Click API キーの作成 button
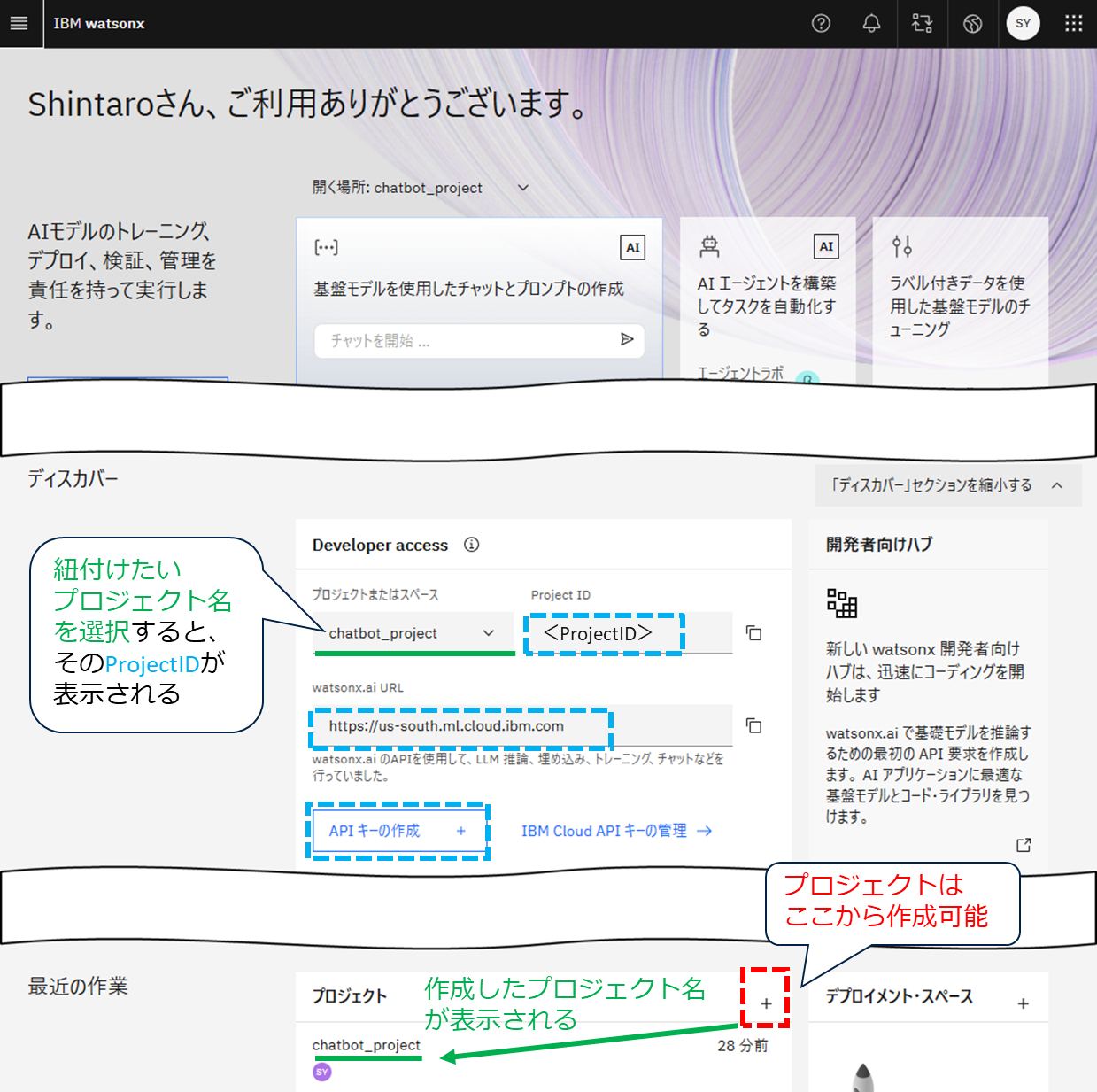 click(398, 831)
